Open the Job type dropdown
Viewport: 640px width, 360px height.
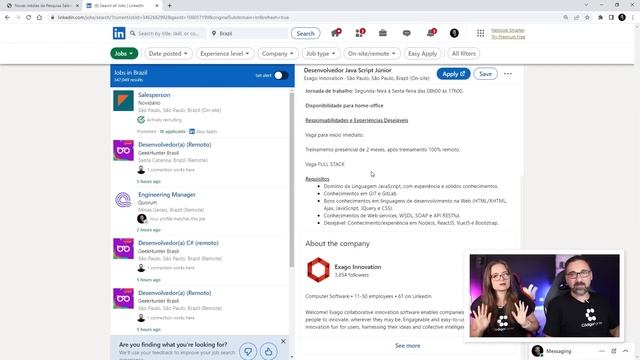point(321,53)
